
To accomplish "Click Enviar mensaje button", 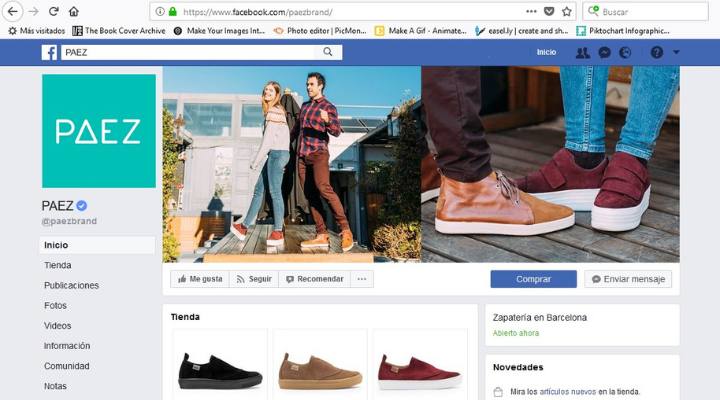I will click(x=628, y=279).
